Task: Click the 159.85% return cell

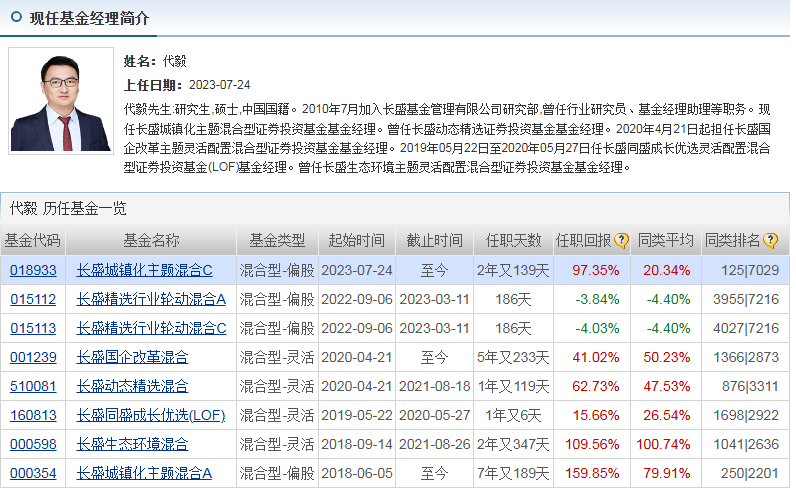Action: click(x=592, y=473)
